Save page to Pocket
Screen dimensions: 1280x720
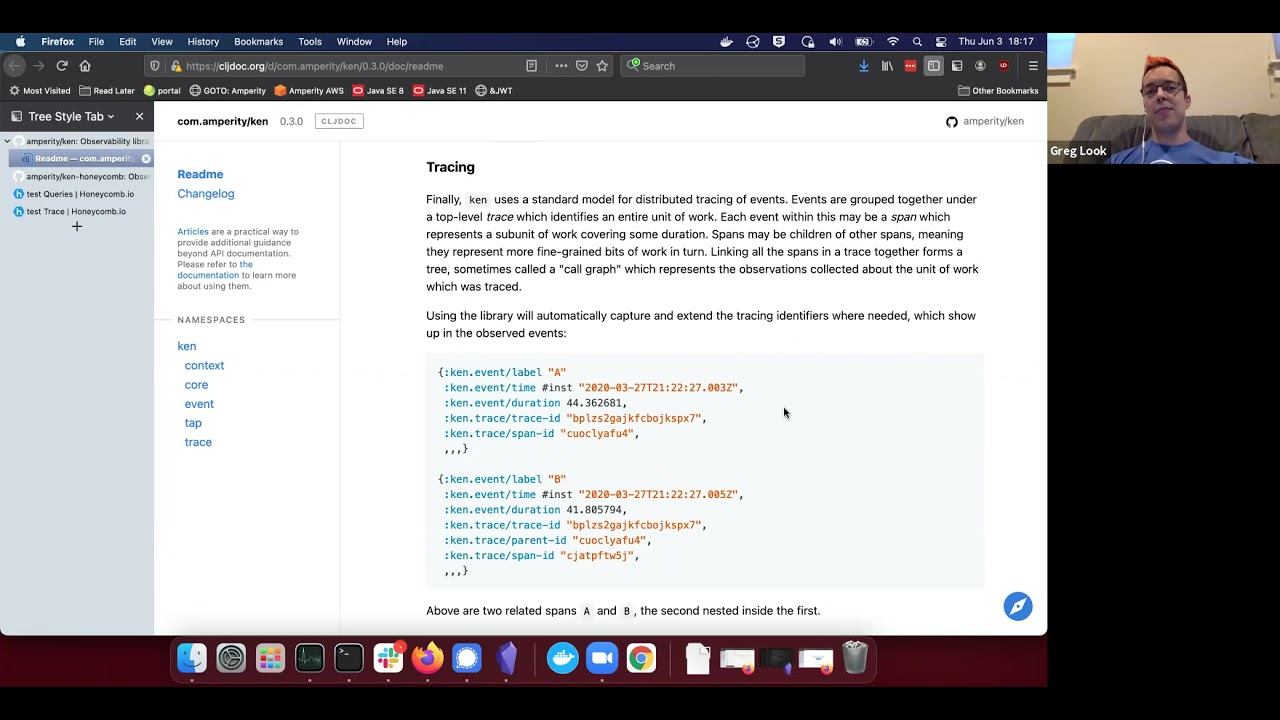point(582,66)
